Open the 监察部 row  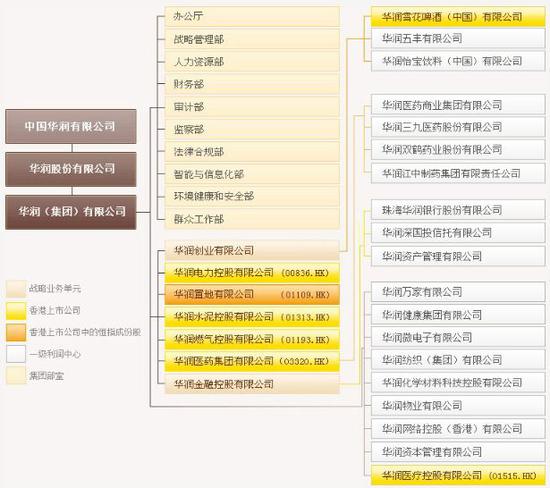point(252,129)
